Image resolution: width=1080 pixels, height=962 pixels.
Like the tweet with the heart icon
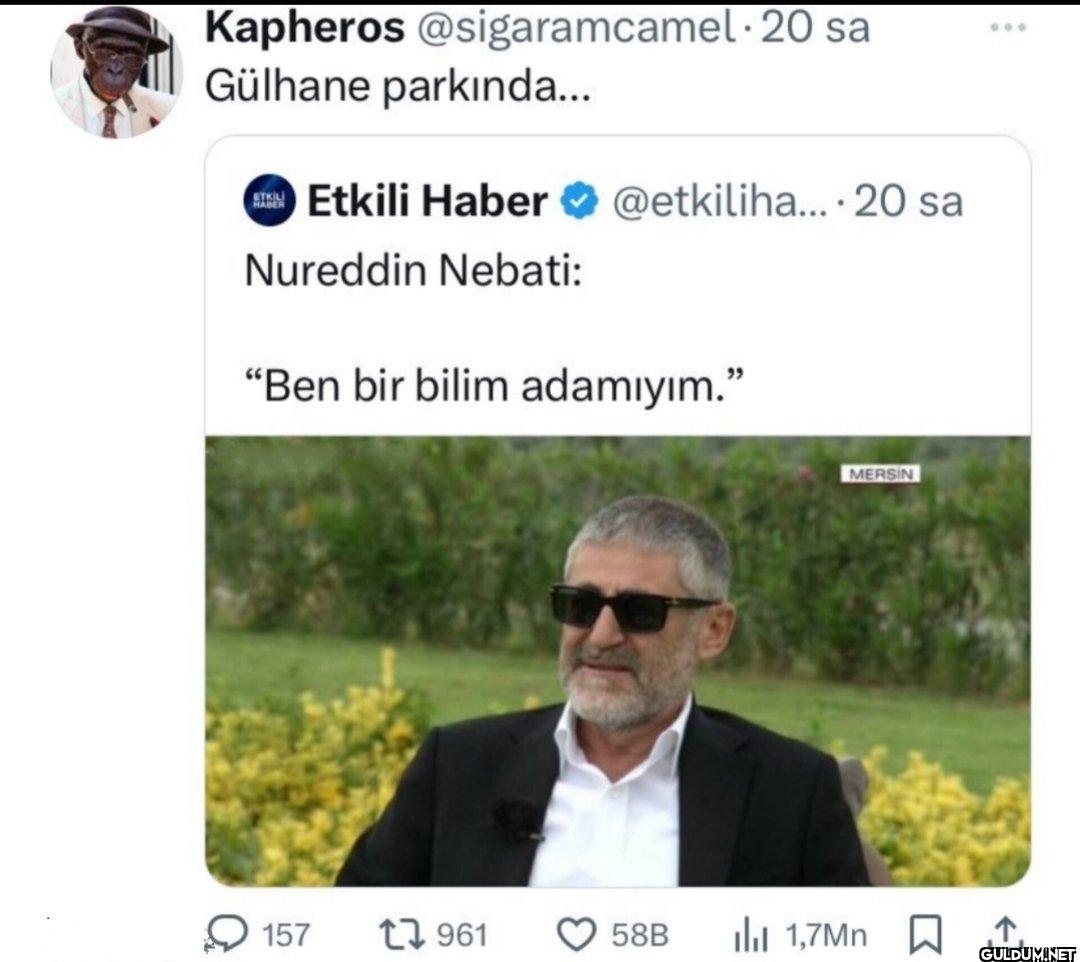577,935
